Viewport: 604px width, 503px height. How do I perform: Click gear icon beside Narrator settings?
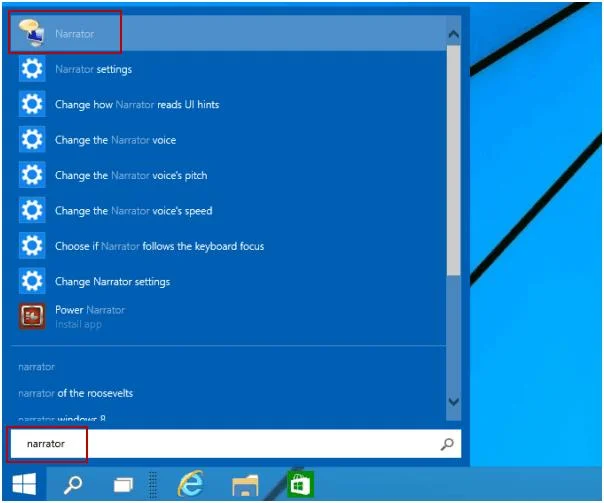[32, 69]
